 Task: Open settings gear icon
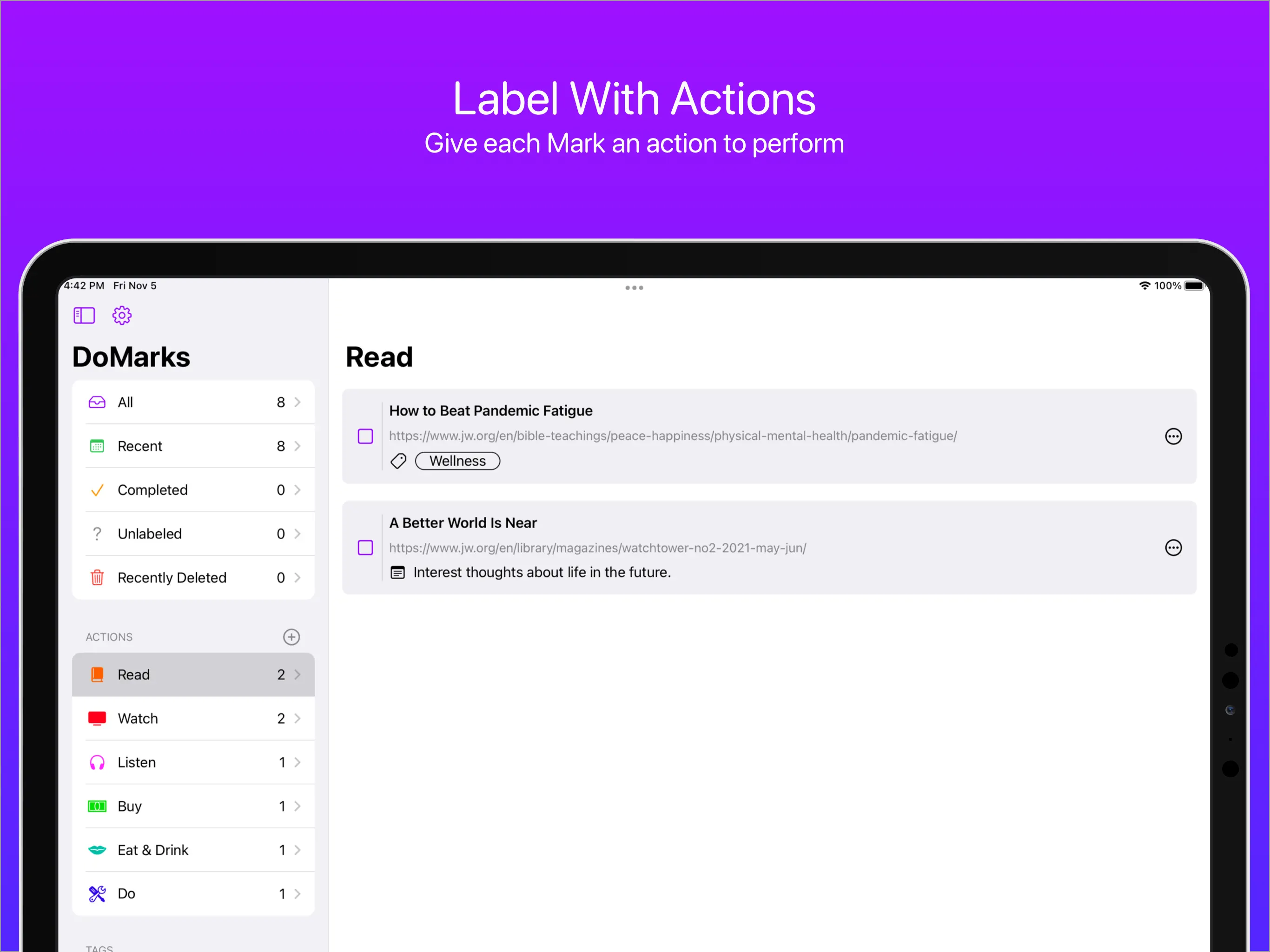pos(122,315)
